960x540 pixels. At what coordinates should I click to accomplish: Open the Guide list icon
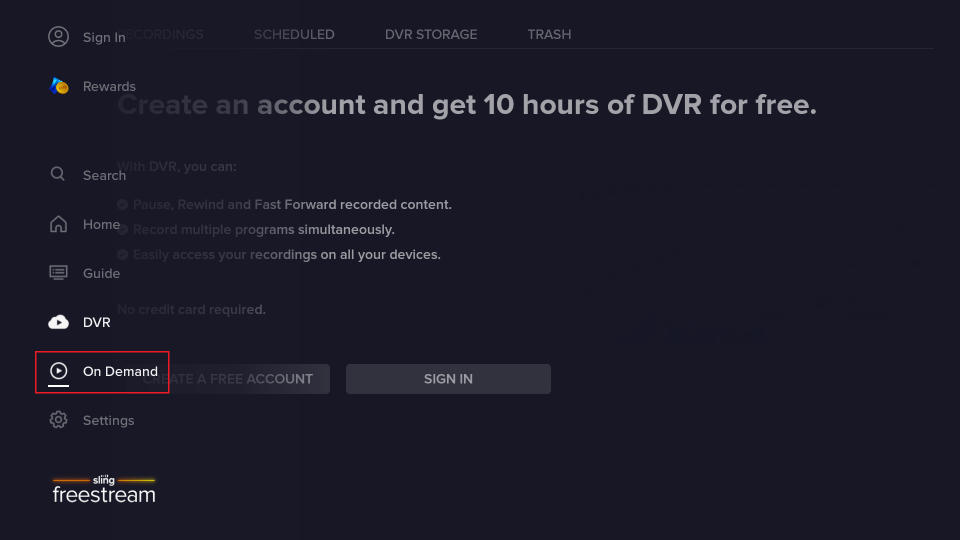58,272
